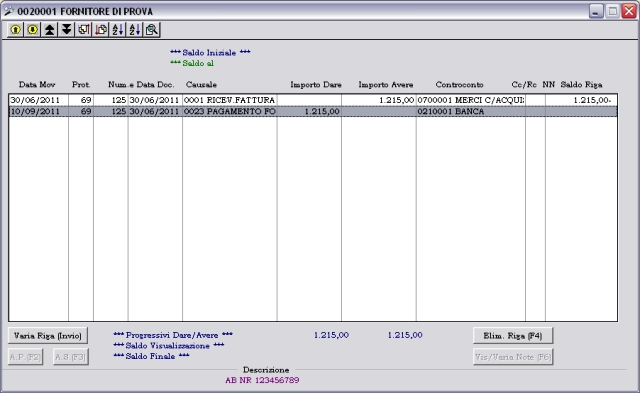The width and height of the screenshot is (640, 393).
Task: Click the 0023 PAGAMENTO FO causale cell
Action: 229,111
